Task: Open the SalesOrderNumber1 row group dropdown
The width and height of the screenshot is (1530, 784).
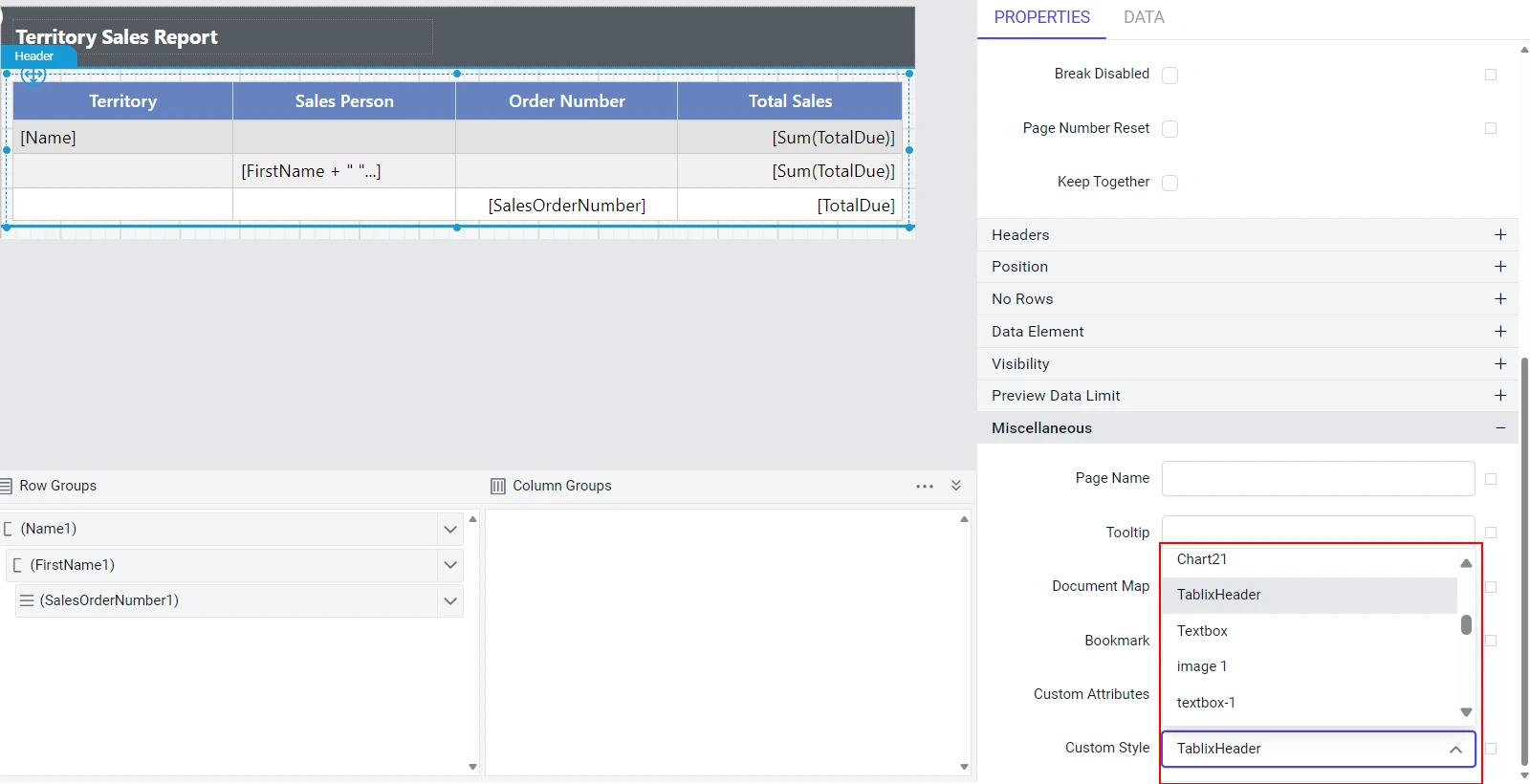Action: pyautogui.click(x=450, y=601)
